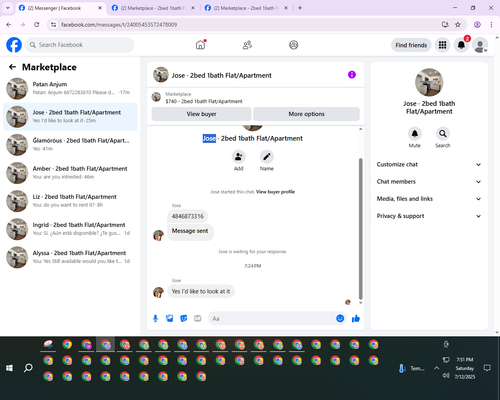500x400 pixels.
Task: Open the Amber 2bed 1bath conversation
Action: (70, 173)
